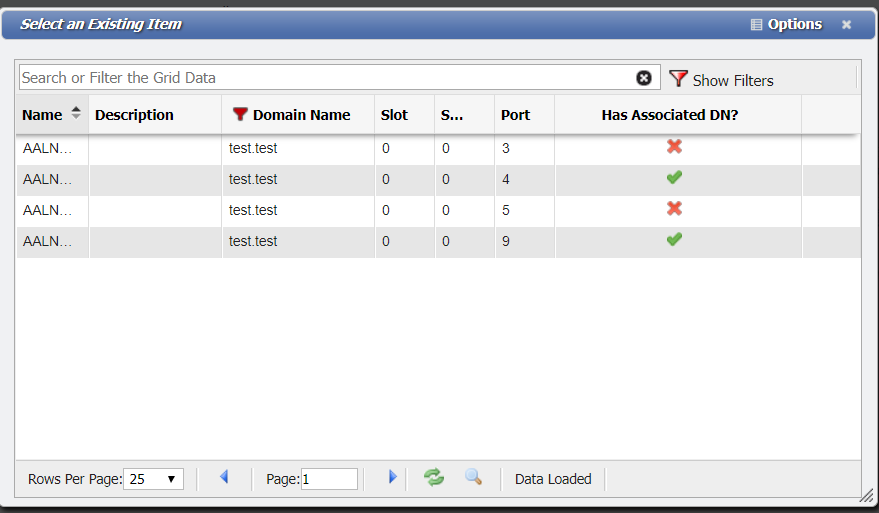Clear the grid search field with the X icon
879x513 pixels.
pyautogui.click(x=644, y=78)
